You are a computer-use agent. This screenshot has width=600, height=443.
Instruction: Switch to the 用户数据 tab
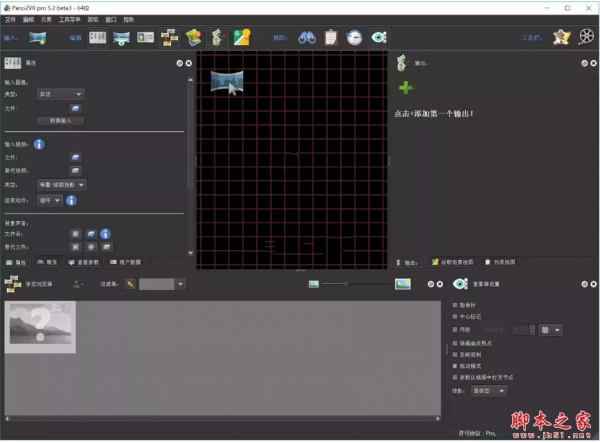click(x=125, y=262)
